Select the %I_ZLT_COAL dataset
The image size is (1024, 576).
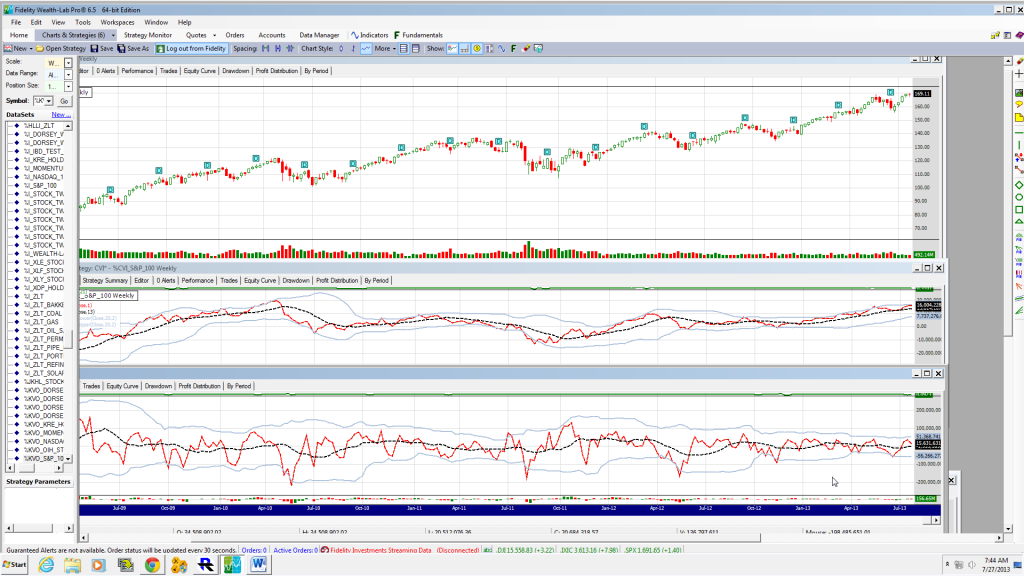tap(43, 313)
